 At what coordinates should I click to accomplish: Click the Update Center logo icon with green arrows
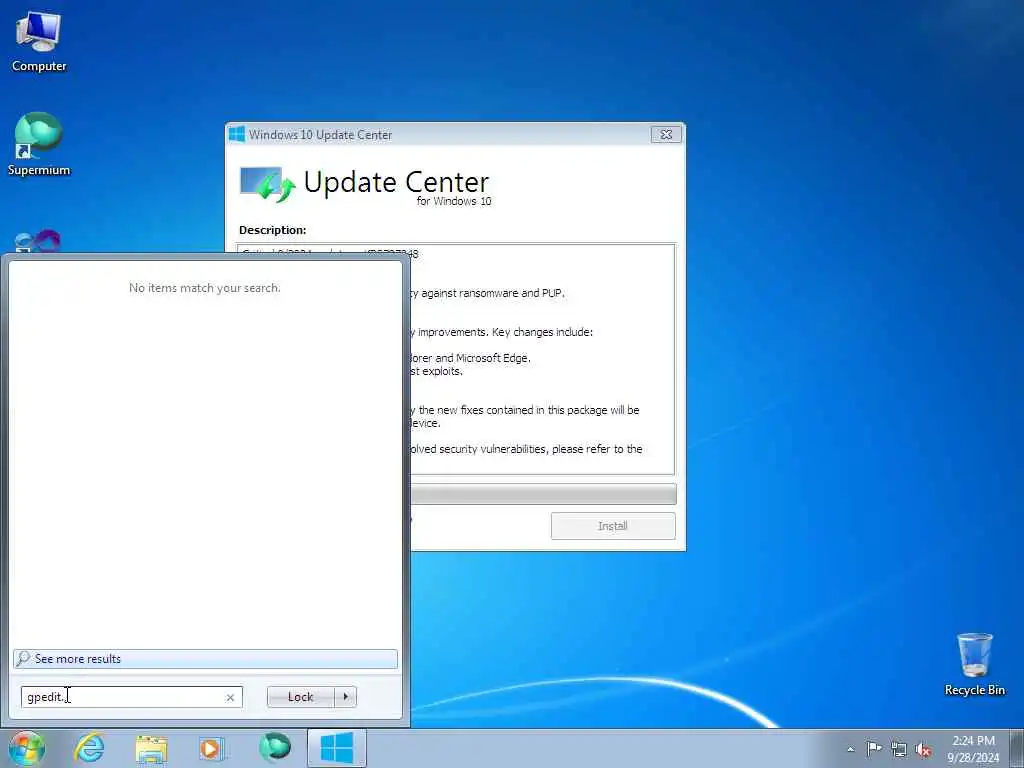tap(267, 184)
